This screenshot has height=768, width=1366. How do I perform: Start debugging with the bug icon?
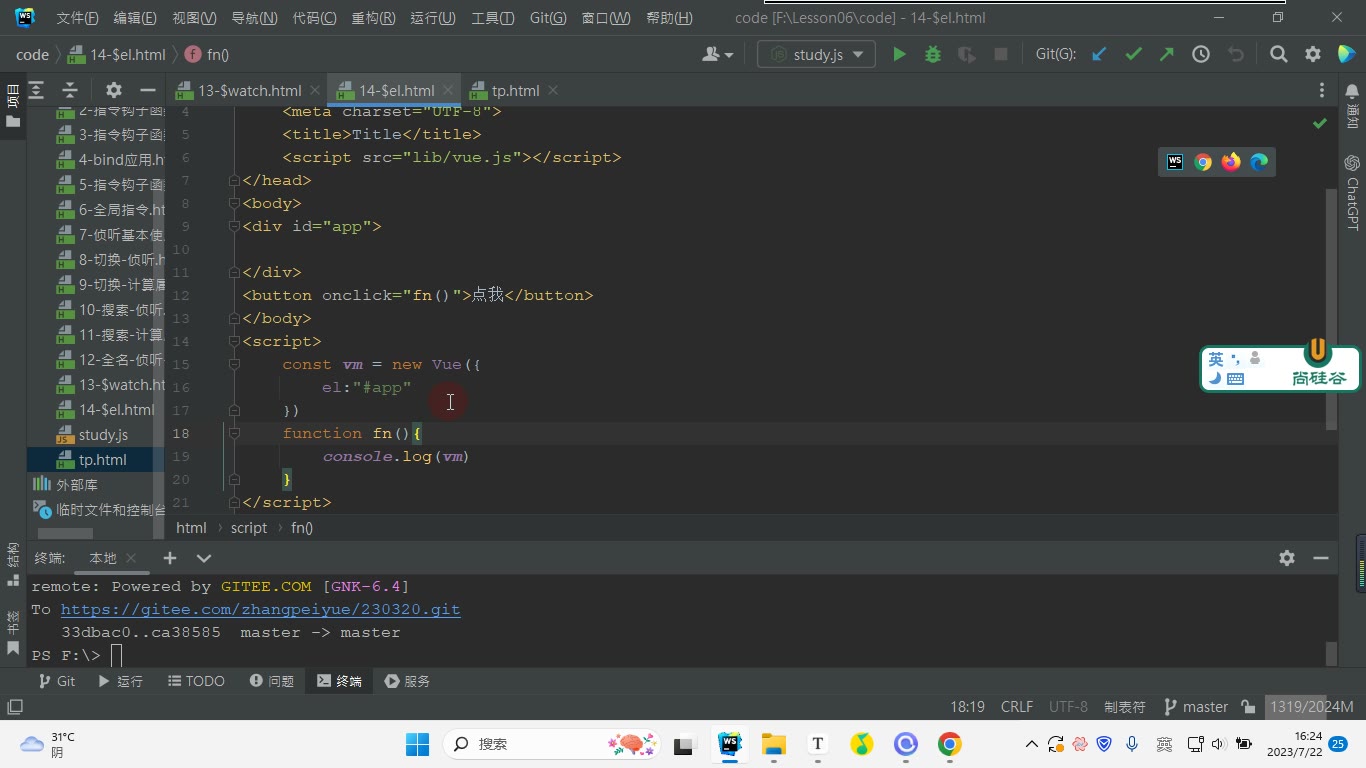(x=933, y=55)
